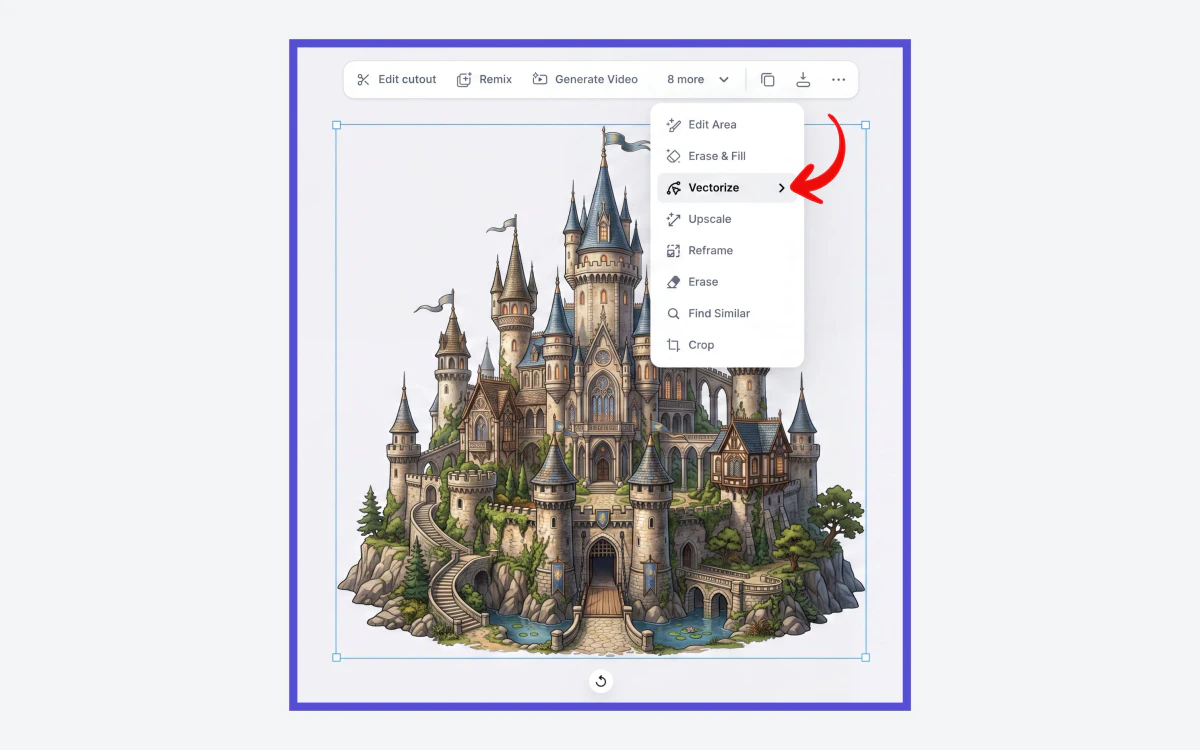Select Crop from the menu
This screenshot has height=750, width=1200.
[x=727, y=345]
